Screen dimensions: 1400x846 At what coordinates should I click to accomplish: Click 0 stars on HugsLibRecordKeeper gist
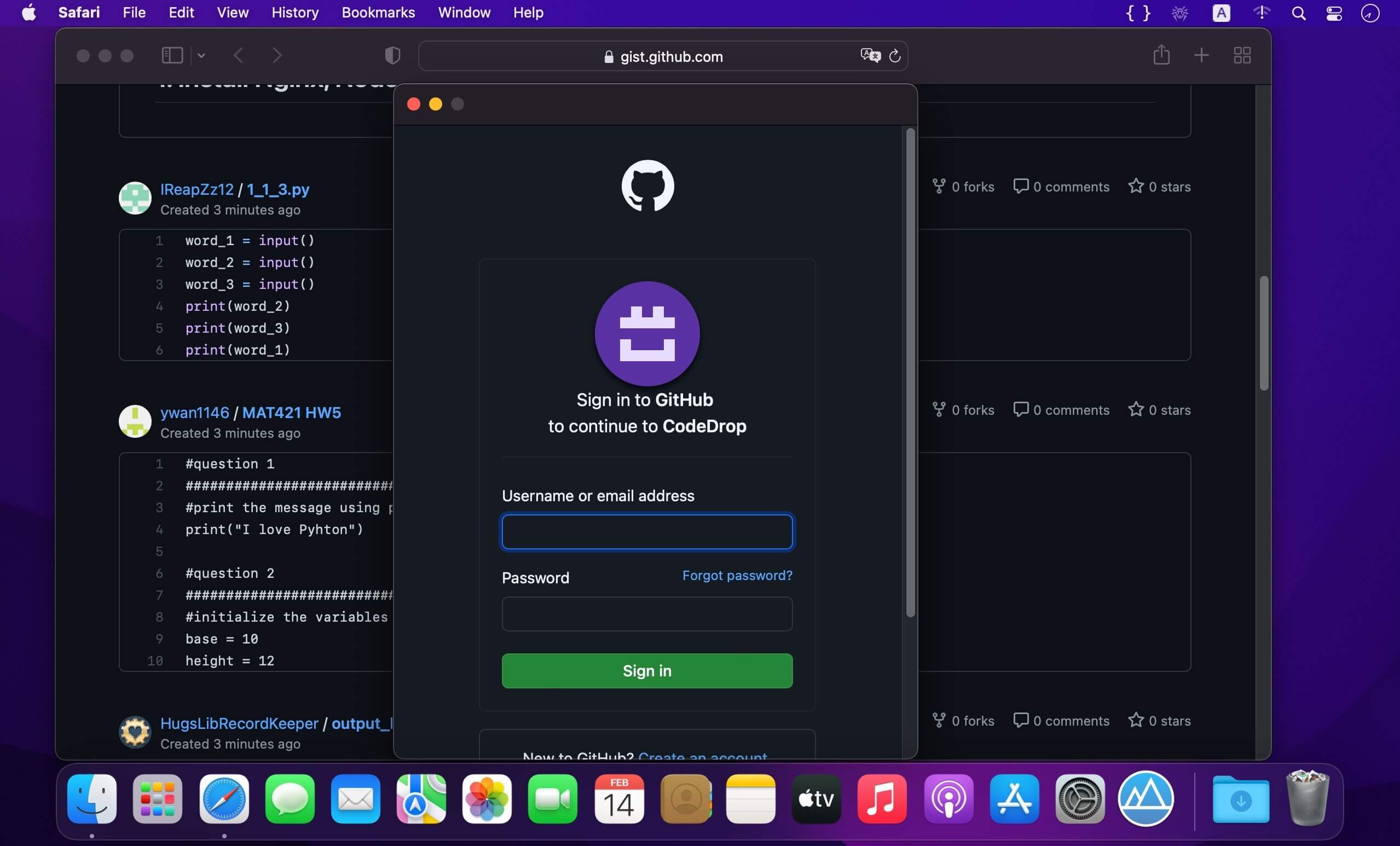tap(1160, 721)
